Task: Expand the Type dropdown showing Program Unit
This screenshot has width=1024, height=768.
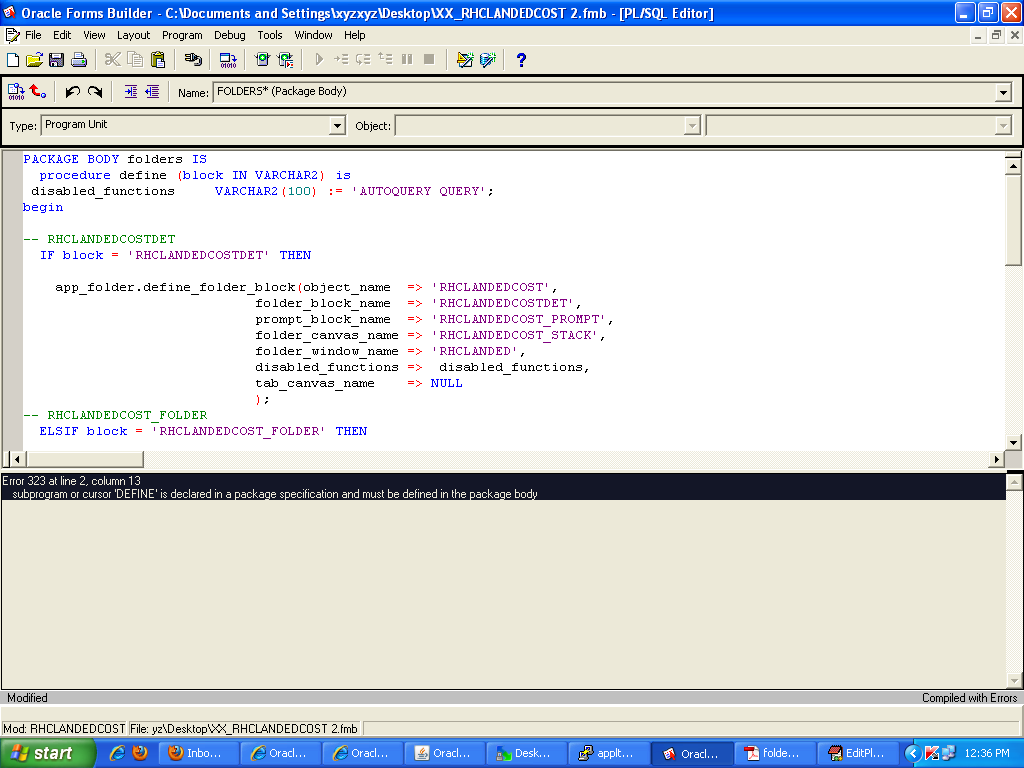Action: click(x=337, y=125)
